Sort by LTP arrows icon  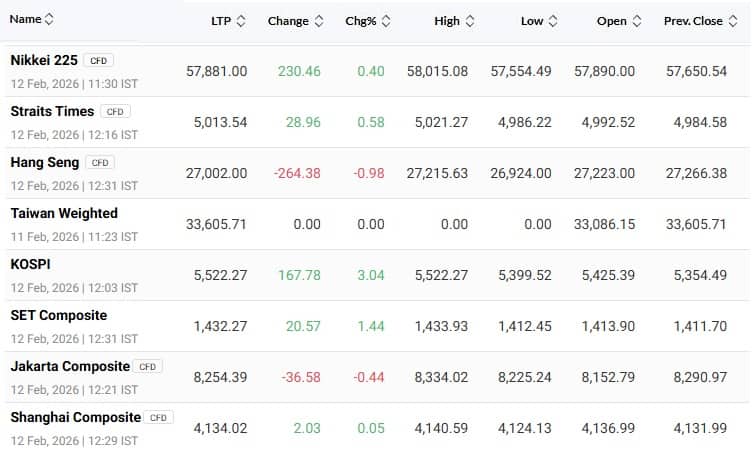pos(241,21)
